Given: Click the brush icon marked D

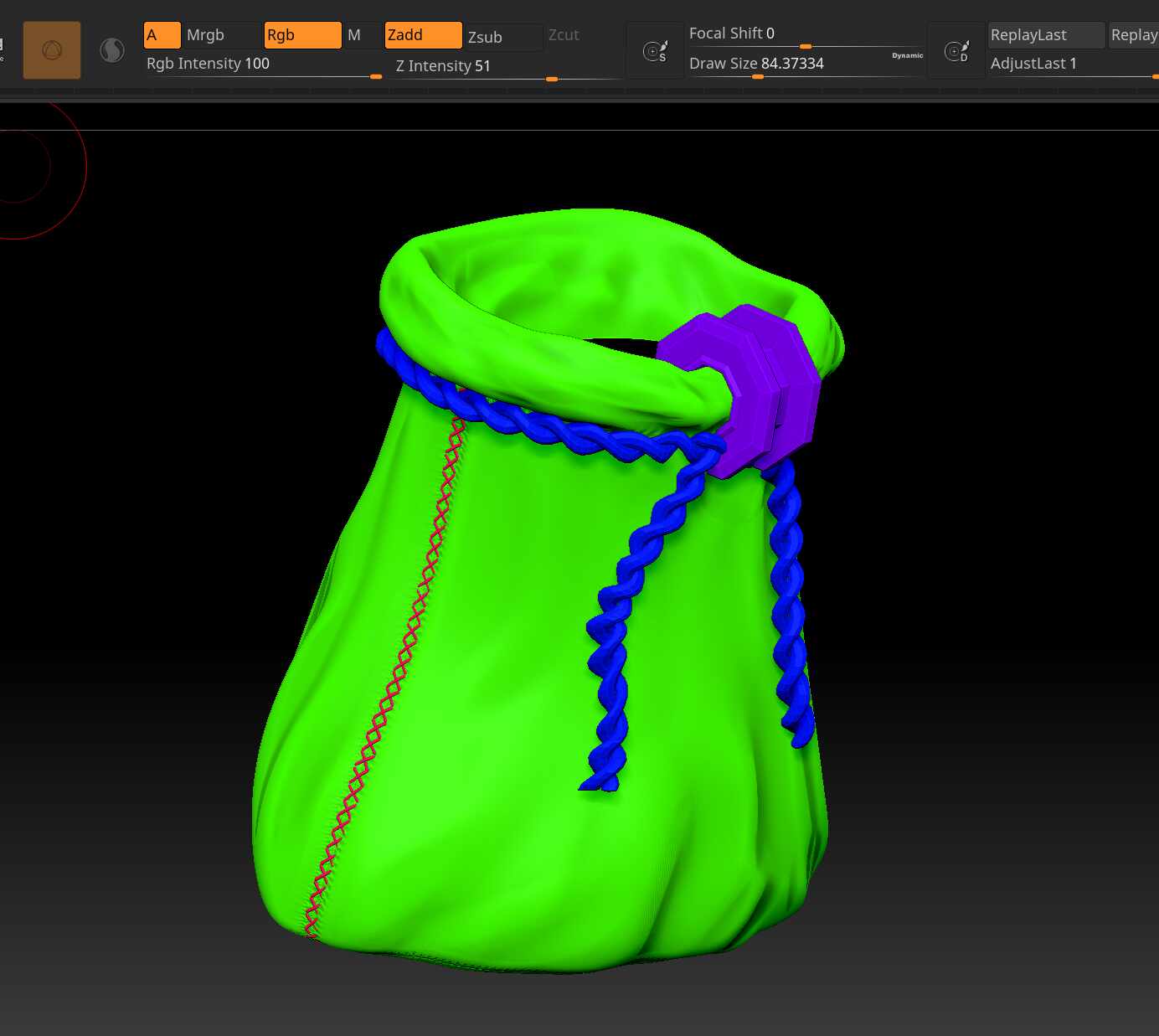Looking at the screenshot, I should 956,51.
